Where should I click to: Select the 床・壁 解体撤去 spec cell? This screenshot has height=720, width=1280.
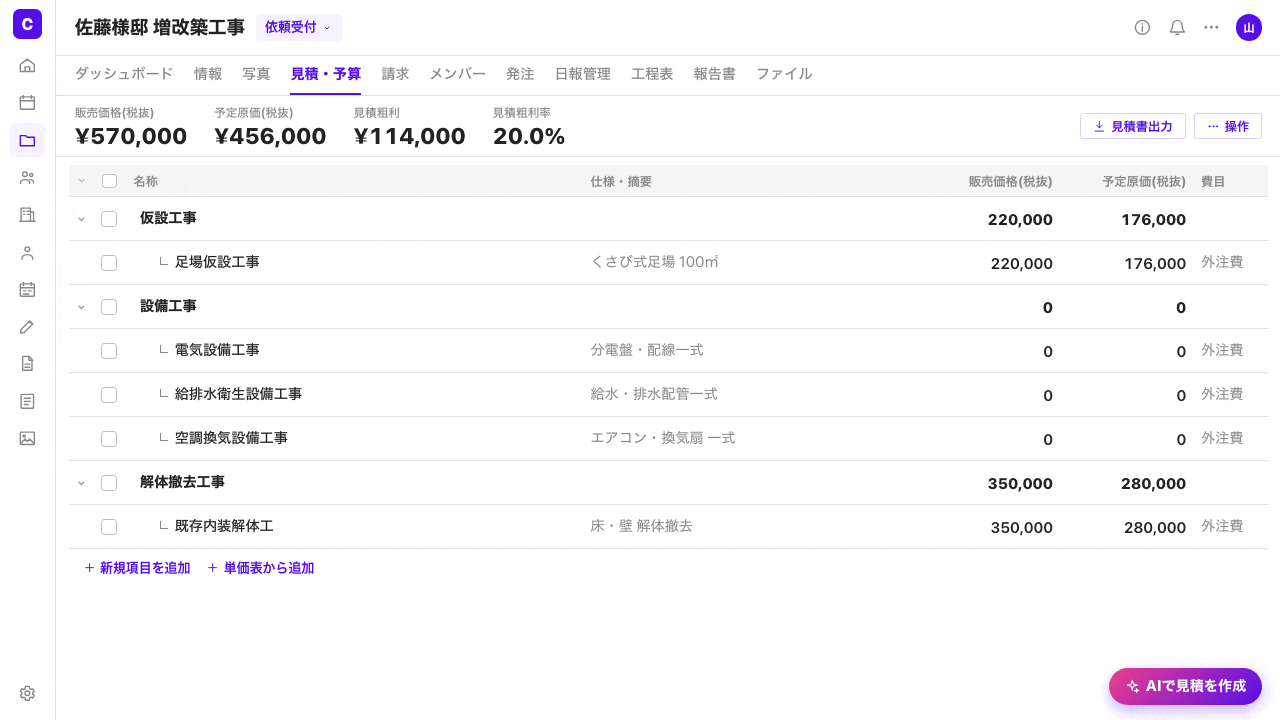(642, 526)
